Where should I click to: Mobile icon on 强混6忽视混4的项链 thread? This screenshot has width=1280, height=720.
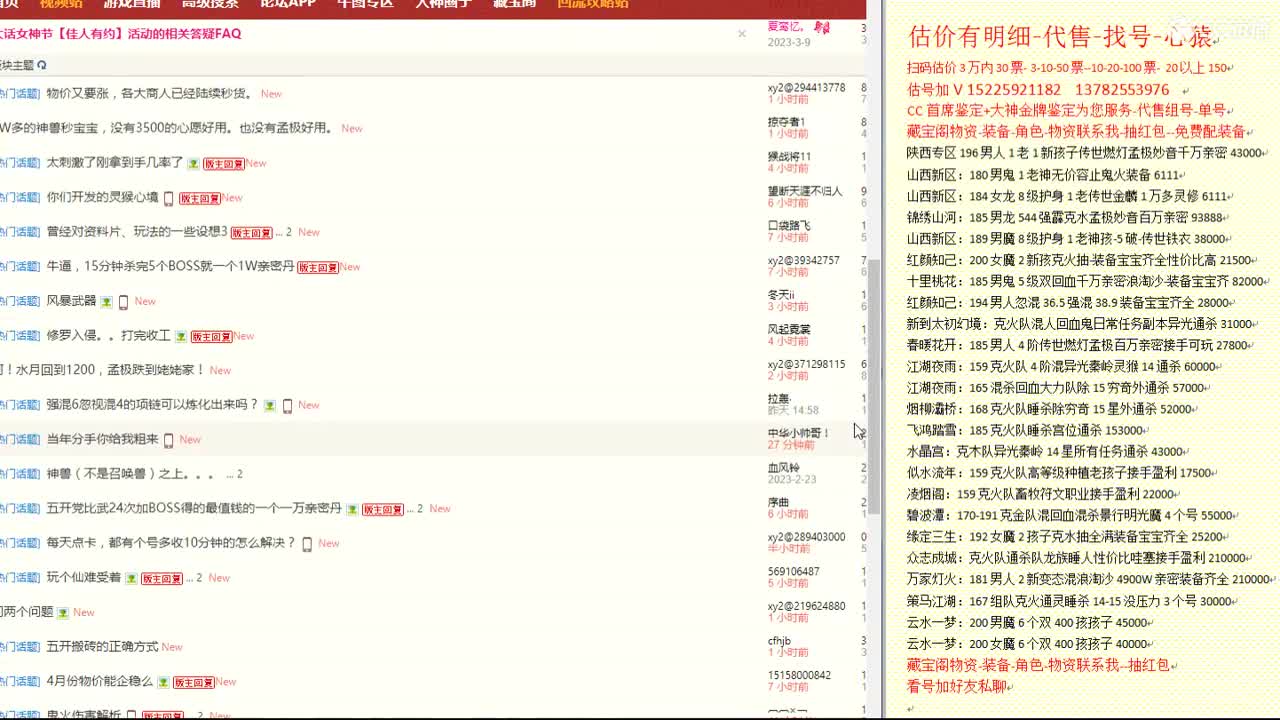[287, 405]
